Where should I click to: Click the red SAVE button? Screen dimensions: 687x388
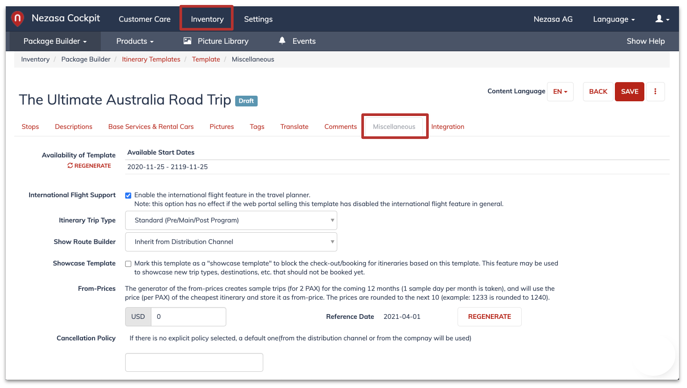[x=629, y=92]
